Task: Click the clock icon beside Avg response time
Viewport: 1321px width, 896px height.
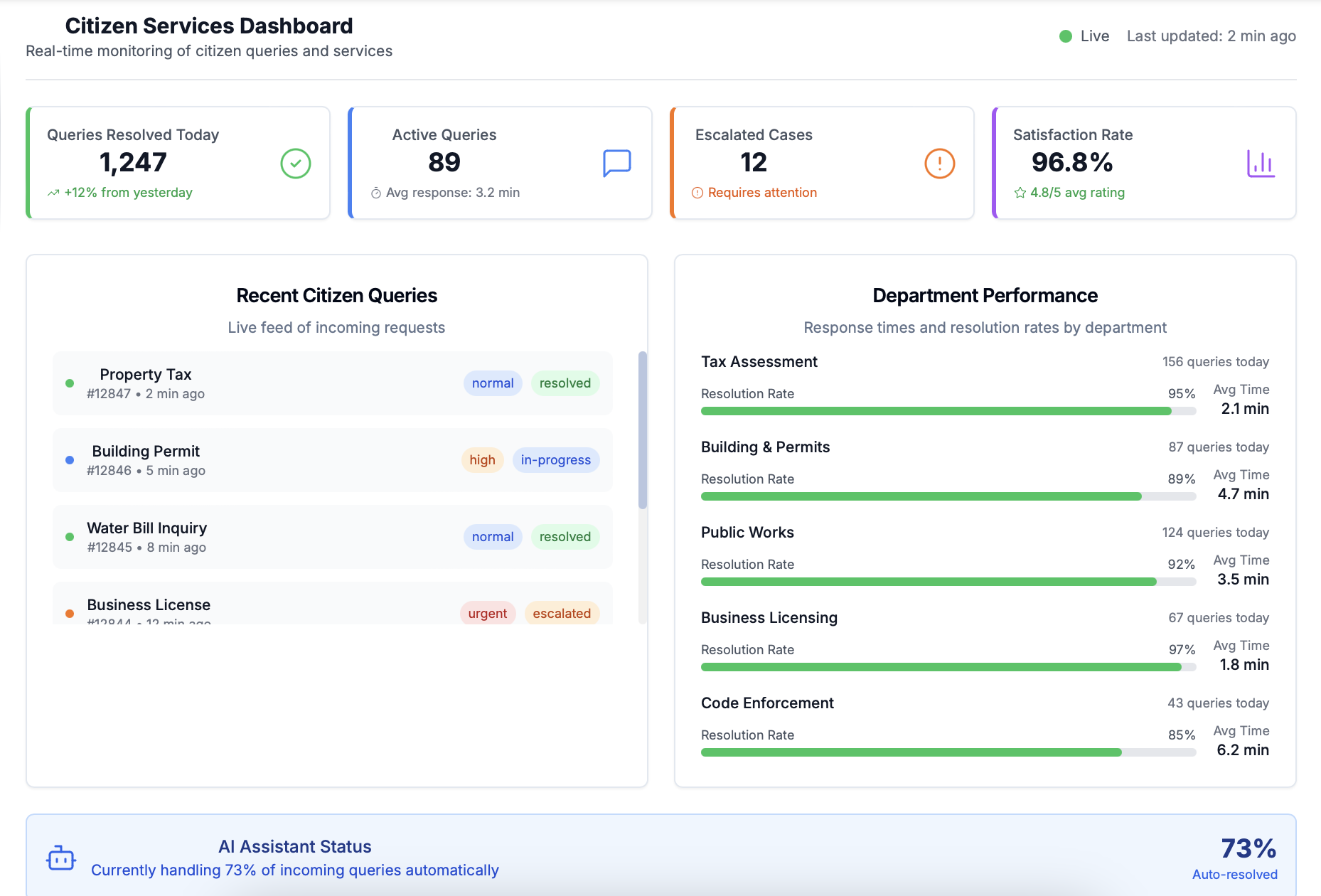Action: (x=375, y=192)
